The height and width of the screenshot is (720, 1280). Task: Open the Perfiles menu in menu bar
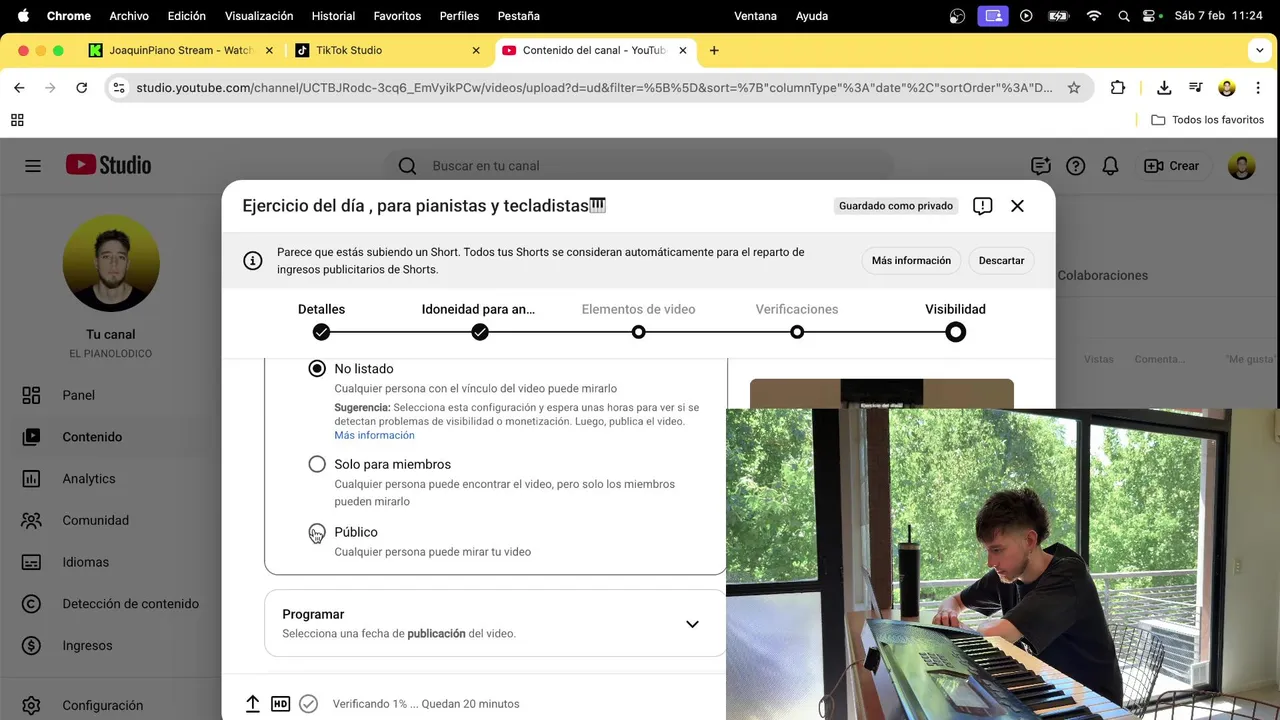click(x=459, y=16)
